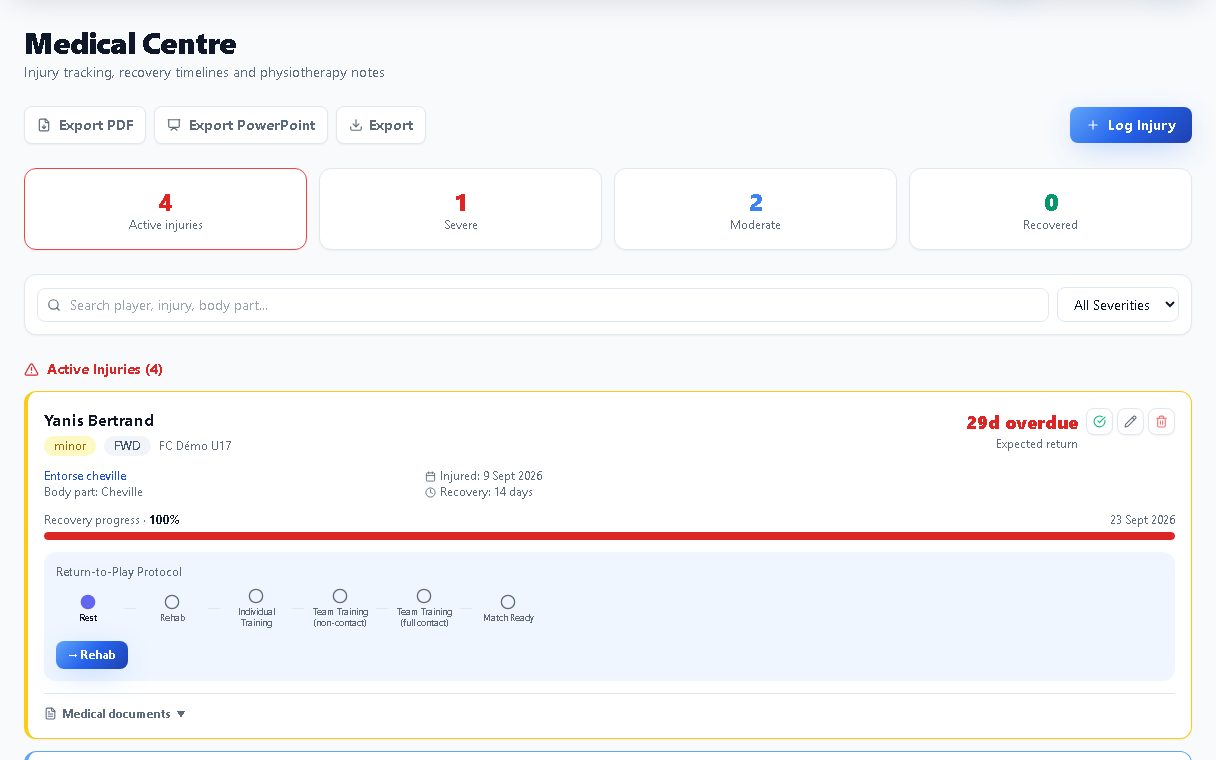Image resolution: width=1216 pixels, height=760 pixels.
Task: Click the FWD position badge
Action: 127,446
